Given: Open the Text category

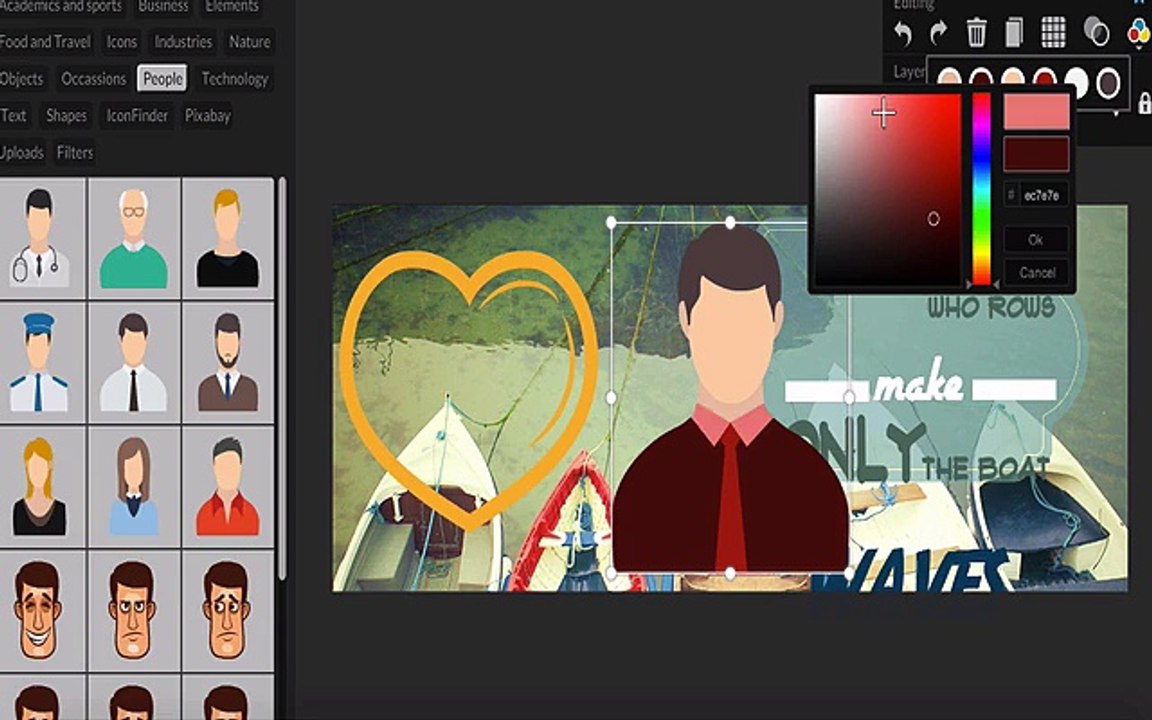Looking at the screenshot, I should pyautogui.click(x=13, y=115).
